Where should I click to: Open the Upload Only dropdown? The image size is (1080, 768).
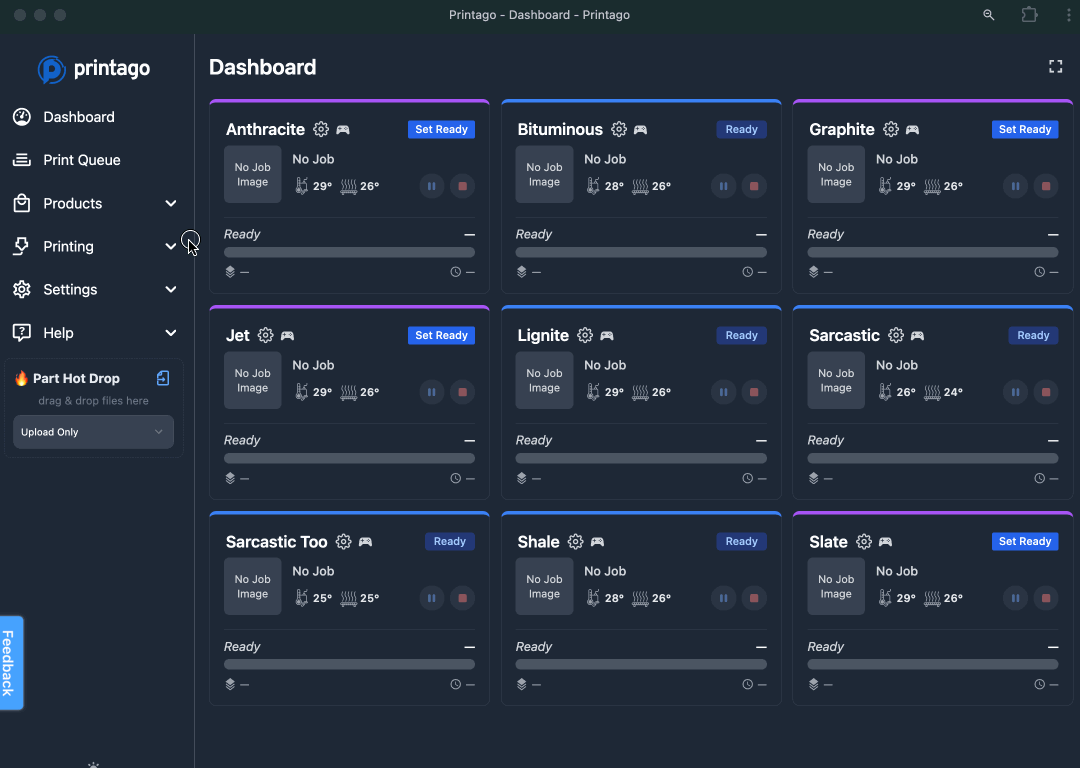(93, 432)
